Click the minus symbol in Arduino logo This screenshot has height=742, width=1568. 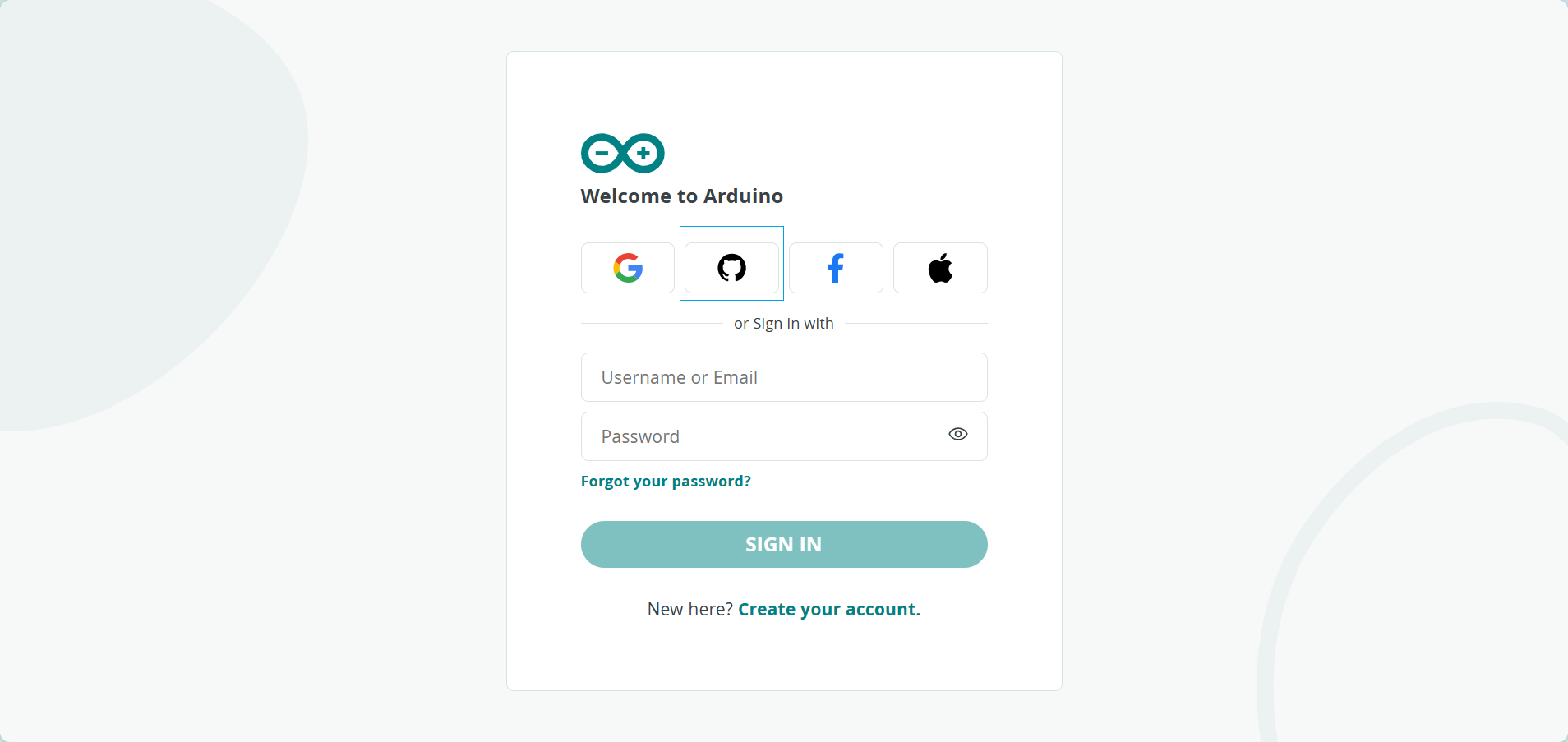pyautogui.click(x=602, y=153)
